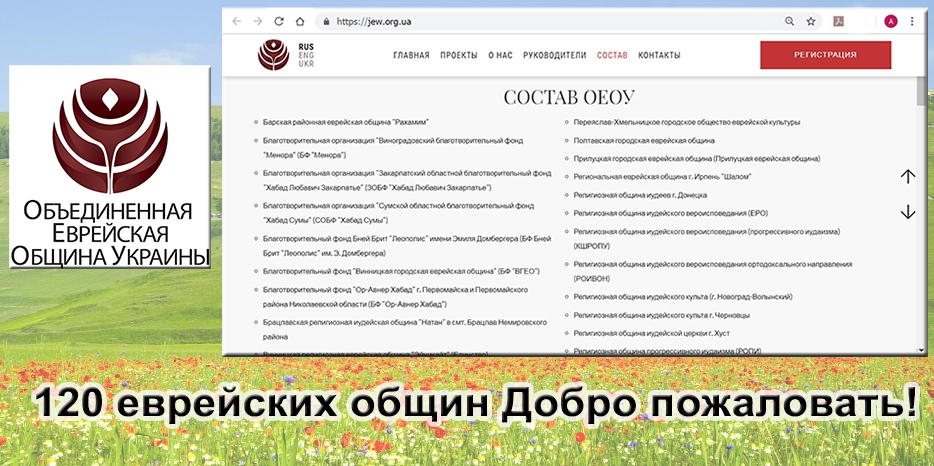The height and width of the screenshot is (466, 934).
Task: Open the browser three-dot menu
Action: pyautogui.click(x=912, y=21)
